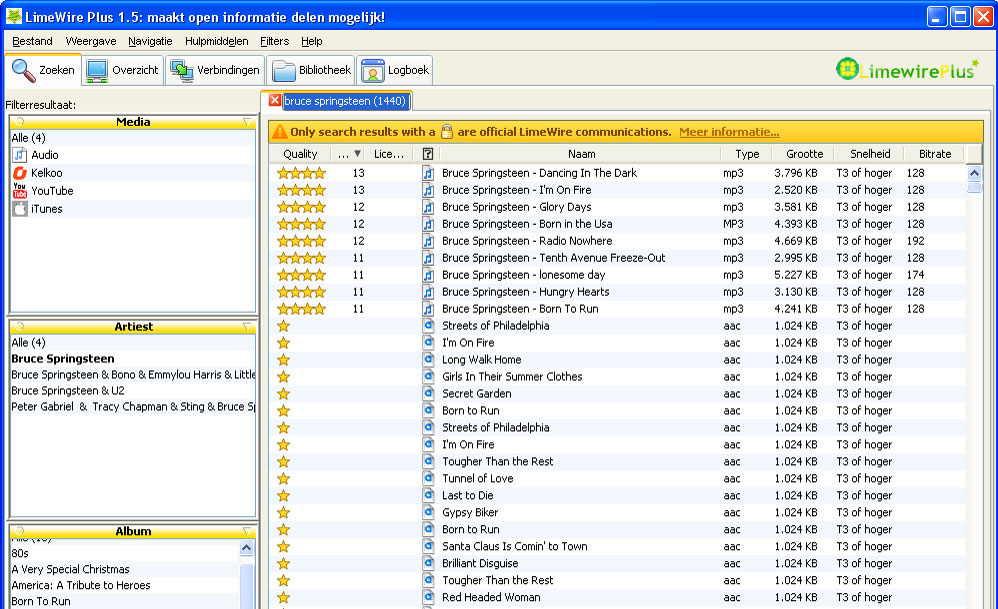Click the Media panel header circle
Viewport: 998px width, 609px height.
tap(20, 122)
